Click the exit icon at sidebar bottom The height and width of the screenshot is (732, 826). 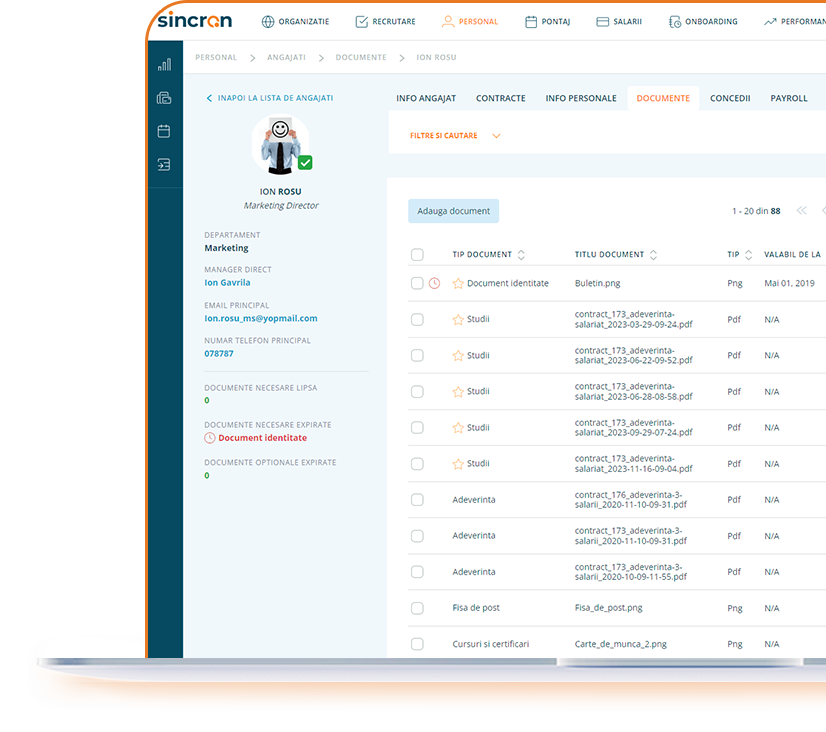164,163
